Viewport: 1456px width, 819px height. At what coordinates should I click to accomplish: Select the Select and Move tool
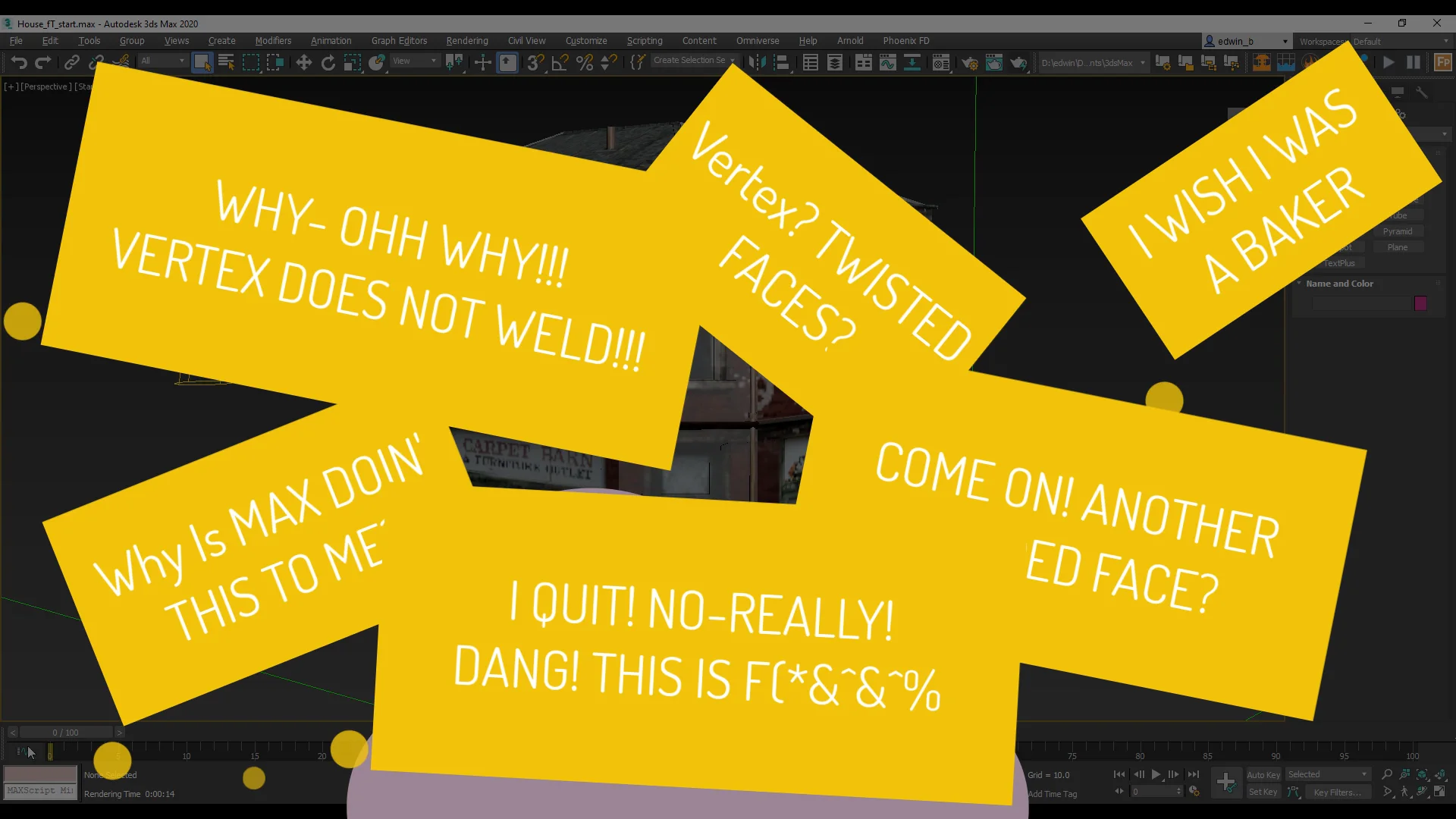303,62
